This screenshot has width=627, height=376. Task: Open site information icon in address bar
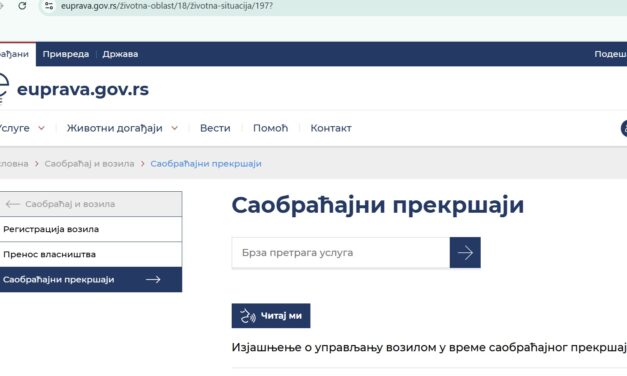pyautogui.click(x=49, y=6)
